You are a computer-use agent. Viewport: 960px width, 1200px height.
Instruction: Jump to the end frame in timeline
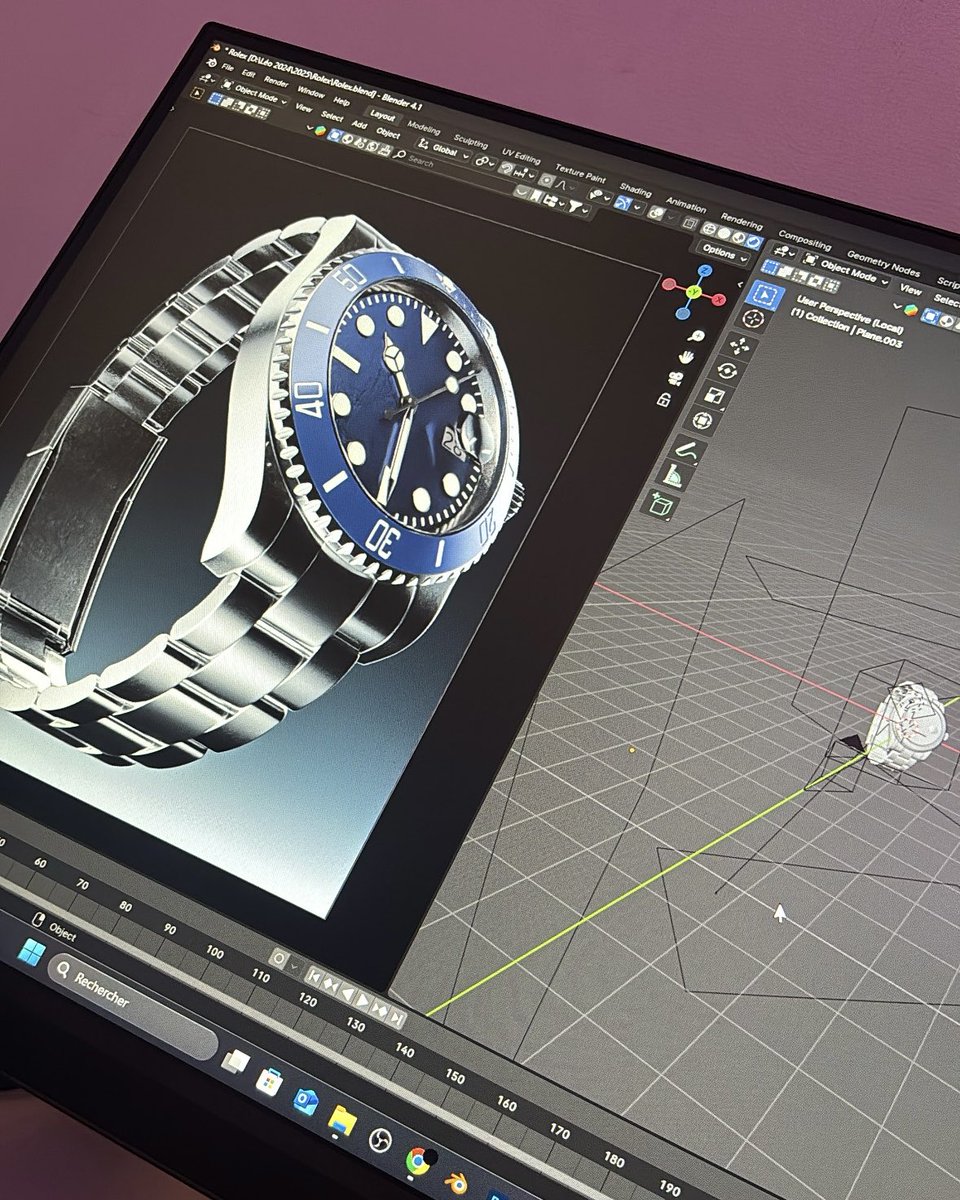point(397,1017)
